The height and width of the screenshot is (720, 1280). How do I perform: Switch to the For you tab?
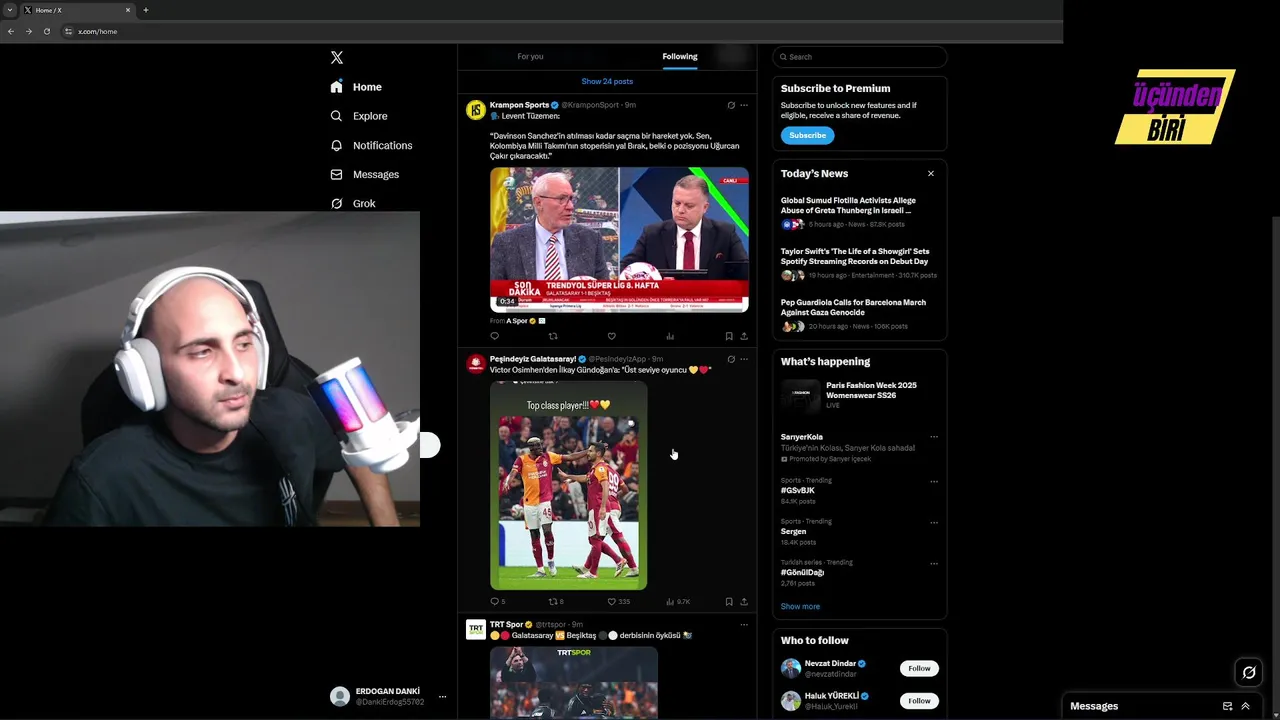pyautogui.click(x=530, y=57)
